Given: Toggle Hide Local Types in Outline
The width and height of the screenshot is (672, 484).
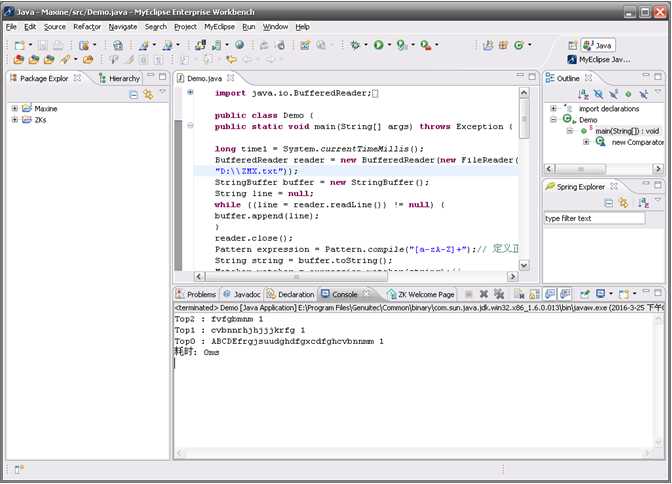Looking at the screenshot, I should pyautogui.click(x=643, y=94).
